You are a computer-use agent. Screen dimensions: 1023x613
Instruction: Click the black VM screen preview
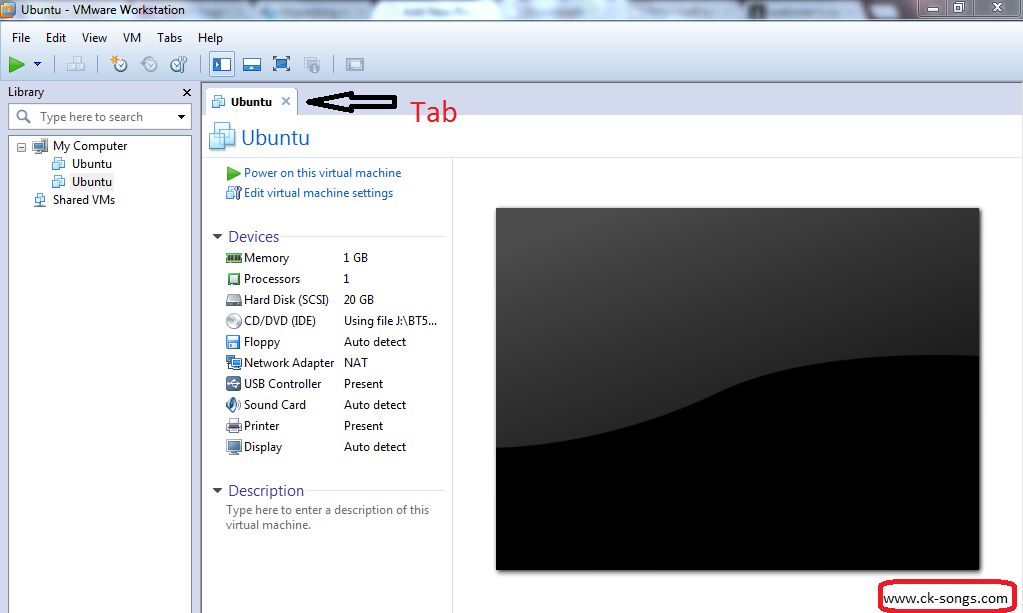[x=737, y=389]
